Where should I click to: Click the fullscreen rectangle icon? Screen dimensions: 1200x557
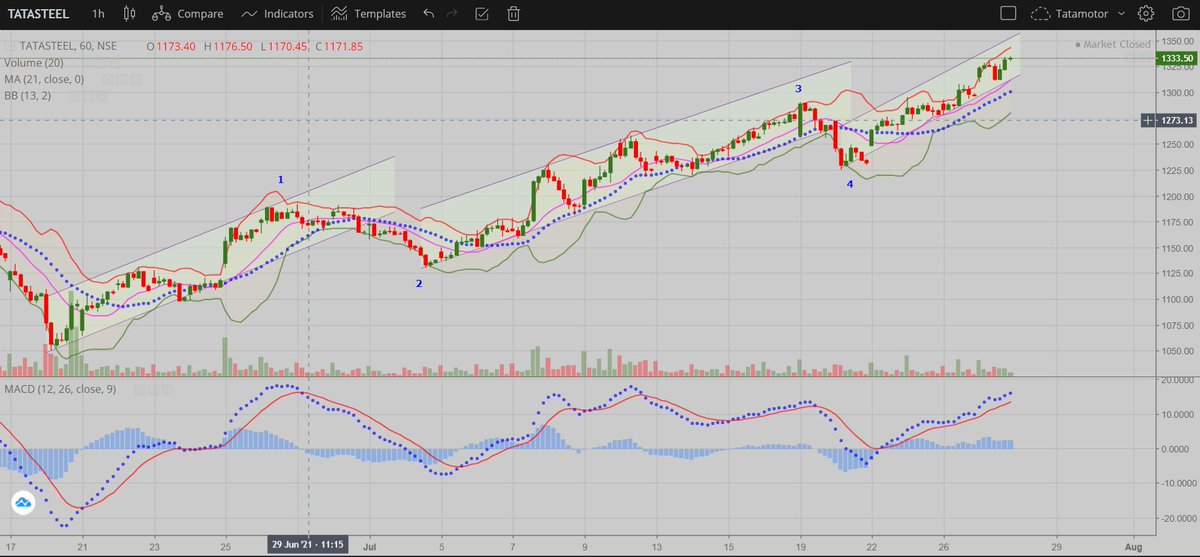pyautogui.click(x=1009, y=14)
